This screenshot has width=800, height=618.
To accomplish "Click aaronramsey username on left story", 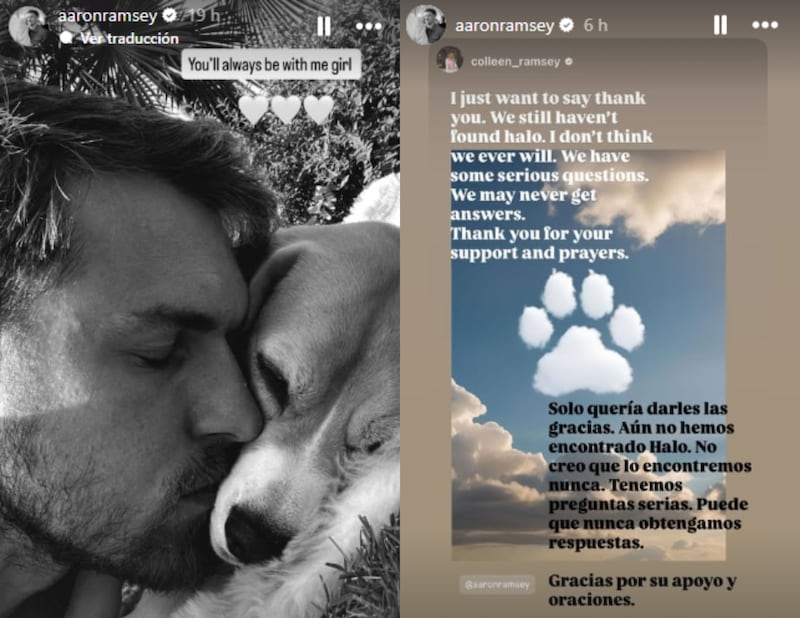I will 107,16.
